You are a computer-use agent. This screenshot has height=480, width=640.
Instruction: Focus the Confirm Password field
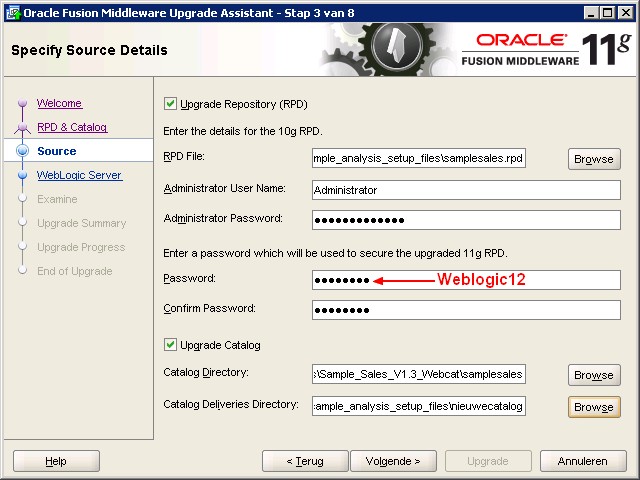[466, 310]
